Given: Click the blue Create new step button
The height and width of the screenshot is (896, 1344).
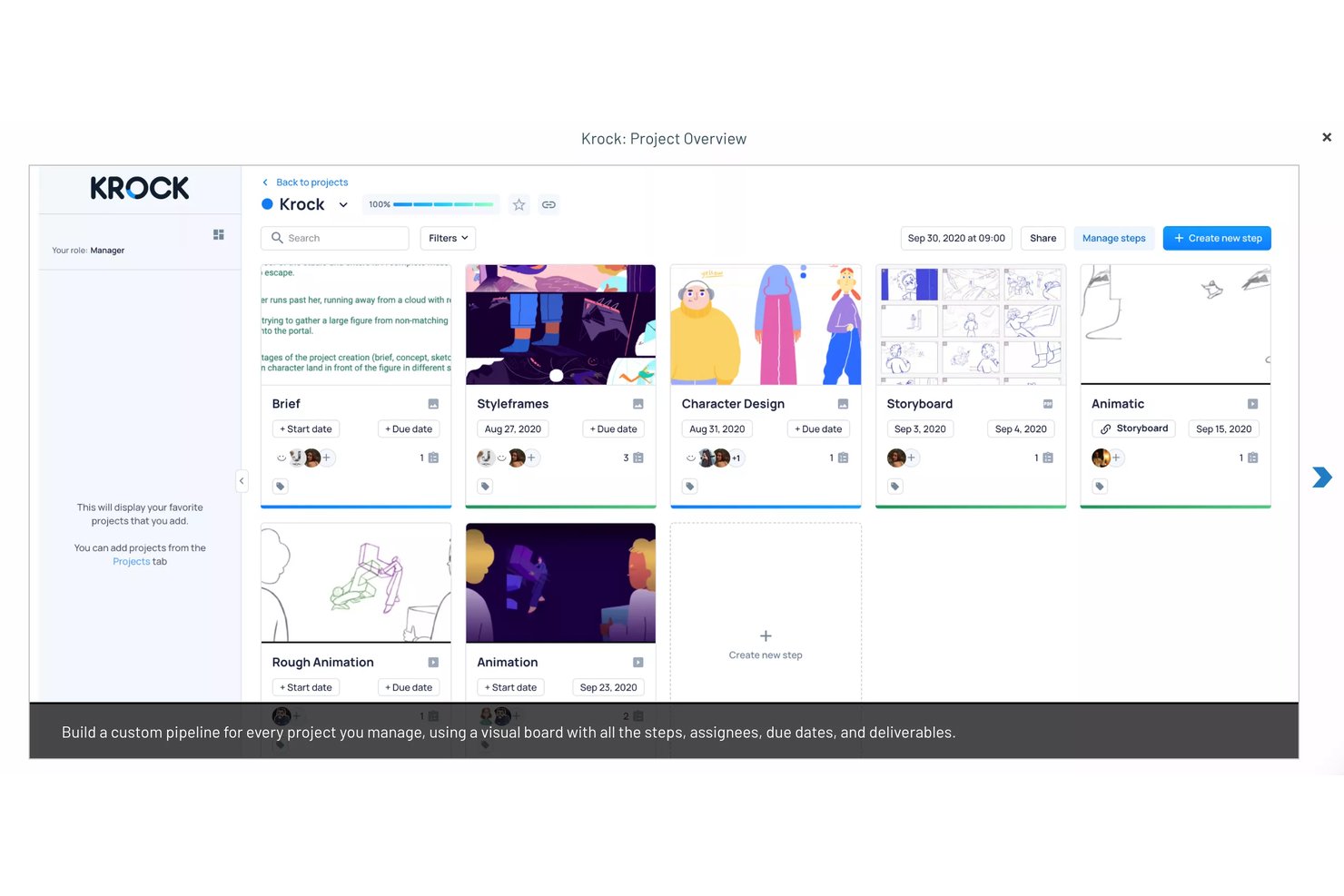Looking at the screenshot, I should 1217,239.
